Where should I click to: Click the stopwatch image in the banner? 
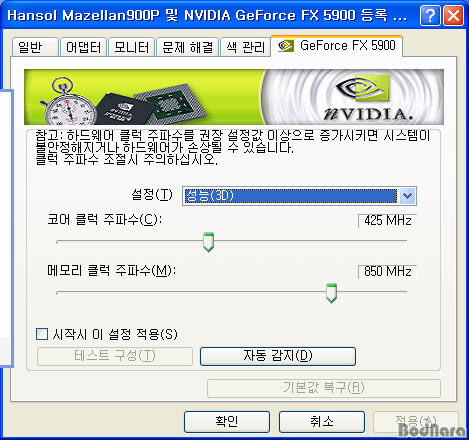[x=67, y=102]
